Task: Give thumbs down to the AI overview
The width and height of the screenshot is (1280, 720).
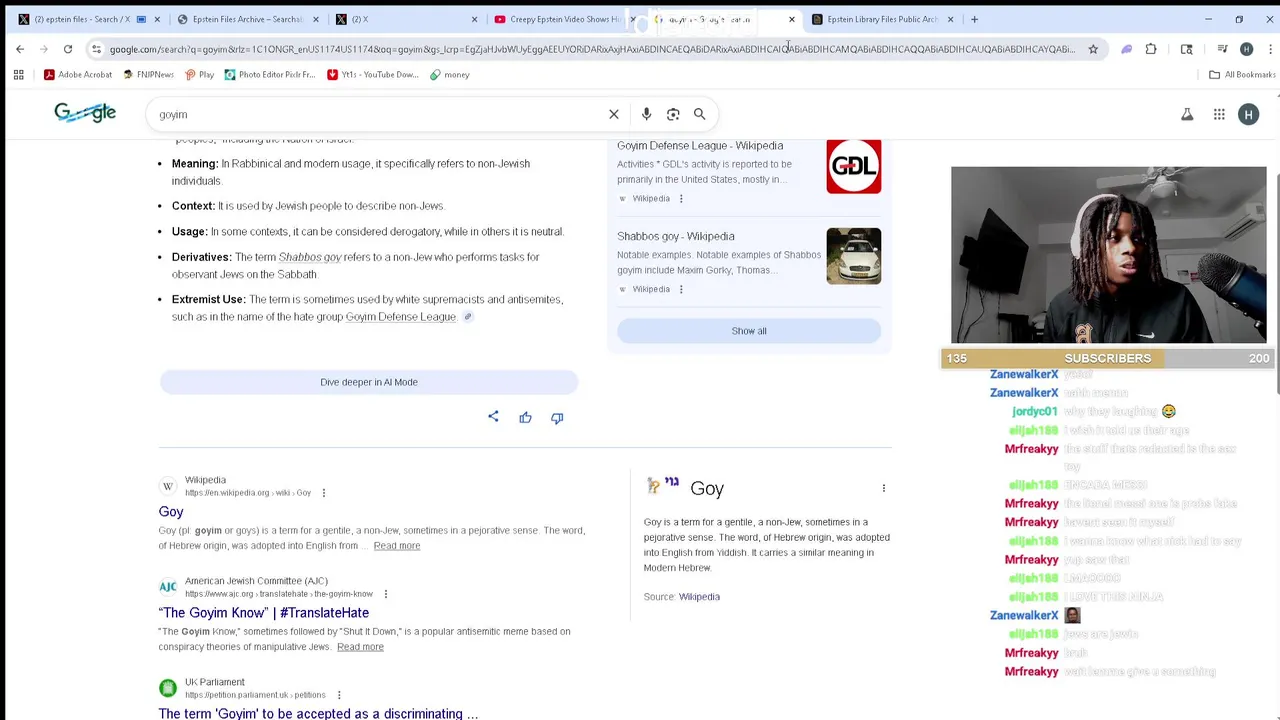Action: pos(557,417)
